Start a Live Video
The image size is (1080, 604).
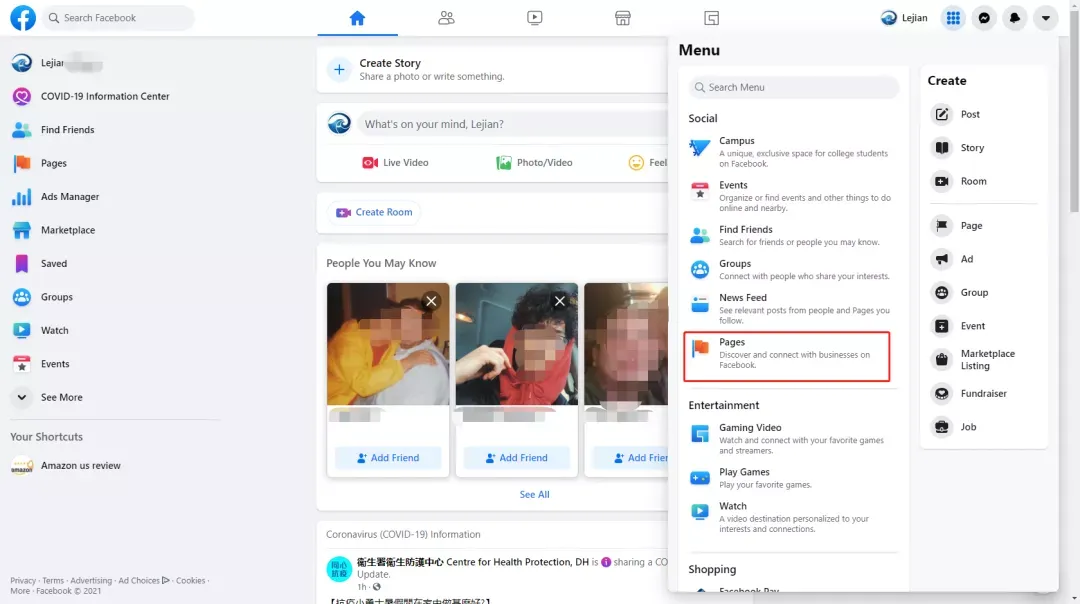pos(395,163)
